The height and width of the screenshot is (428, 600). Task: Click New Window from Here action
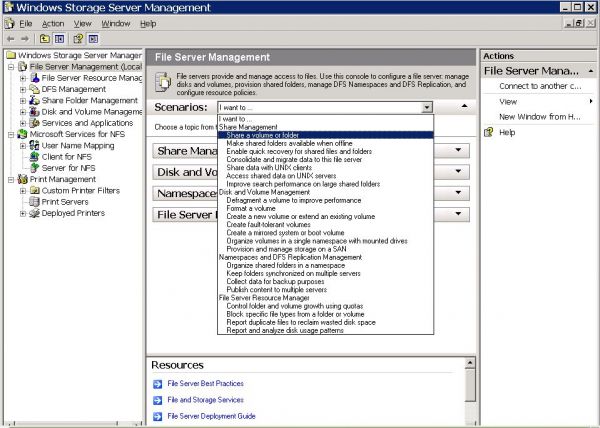[540, 117]
